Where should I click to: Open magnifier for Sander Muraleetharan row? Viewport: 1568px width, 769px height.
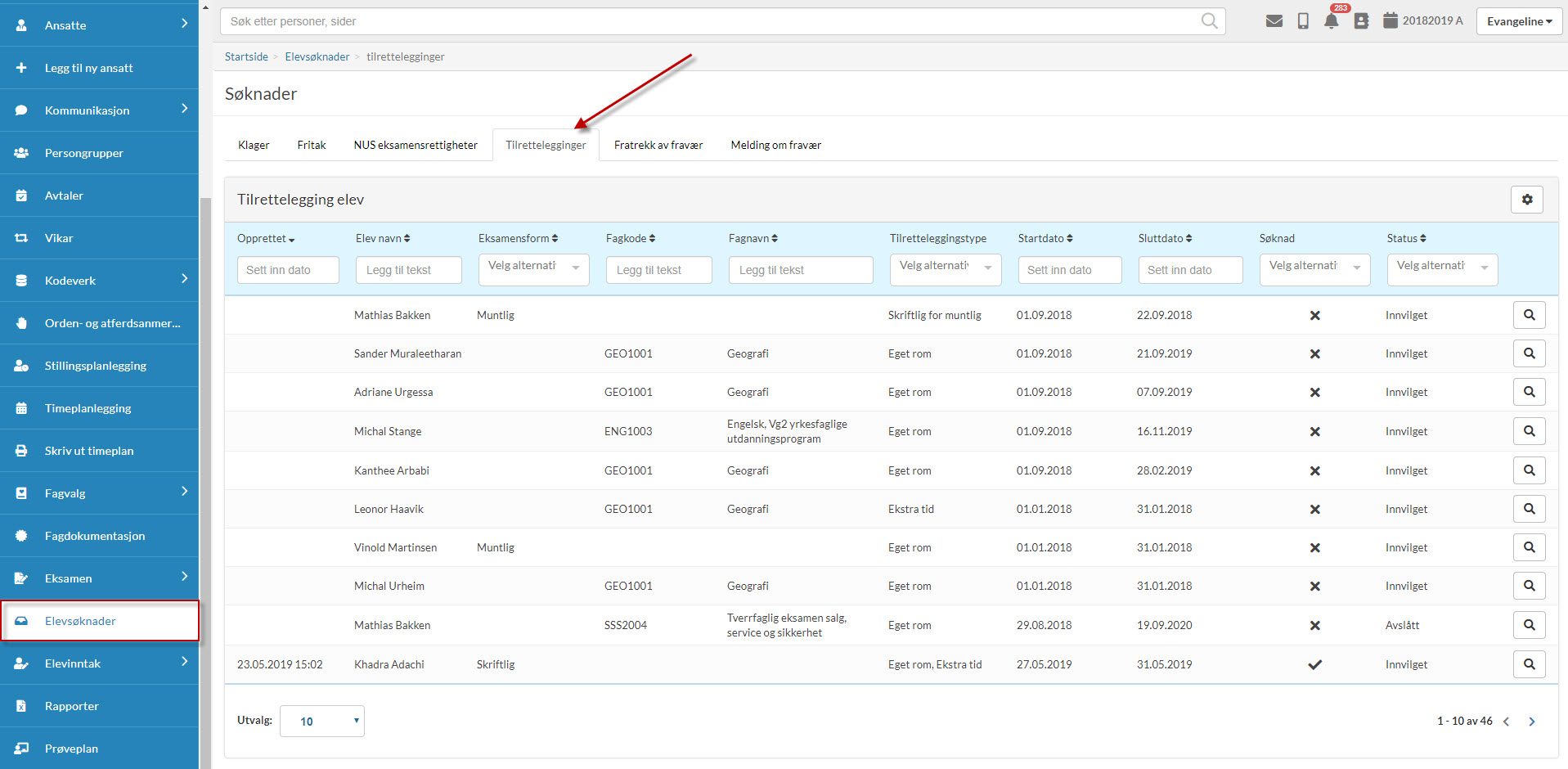point(1529,353)
